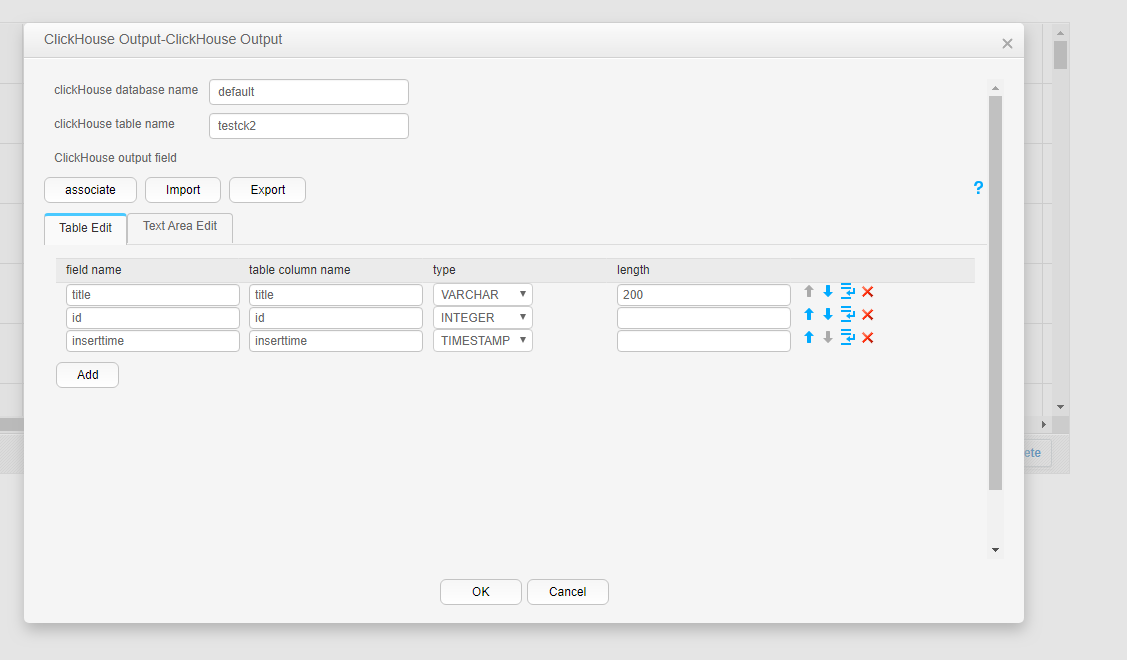Click the background page scrollbar's down arrow
This screenshot has width=1127, height=660.
[1060, 407]
